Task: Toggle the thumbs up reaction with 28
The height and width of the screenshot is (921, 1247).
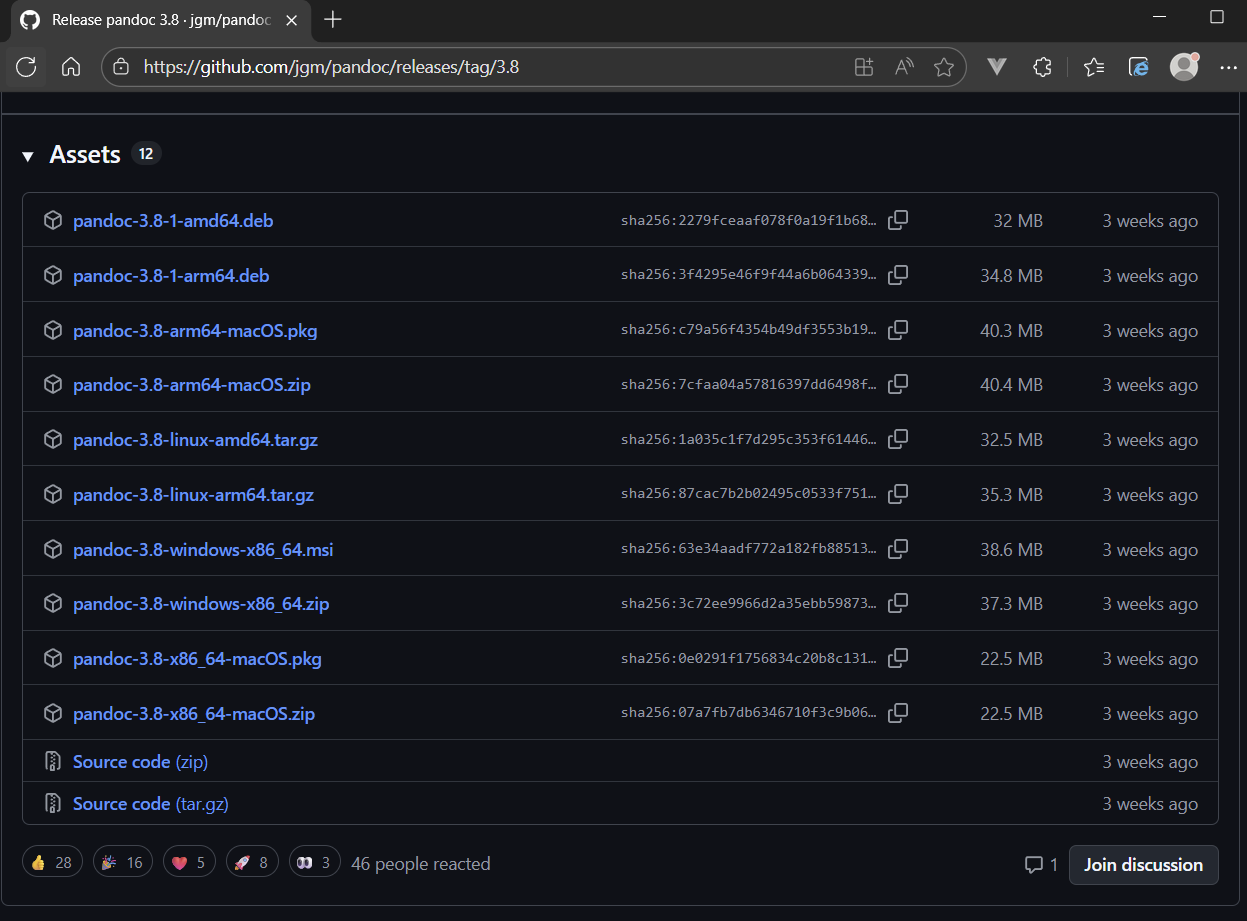Action: (x=52, y=862)
